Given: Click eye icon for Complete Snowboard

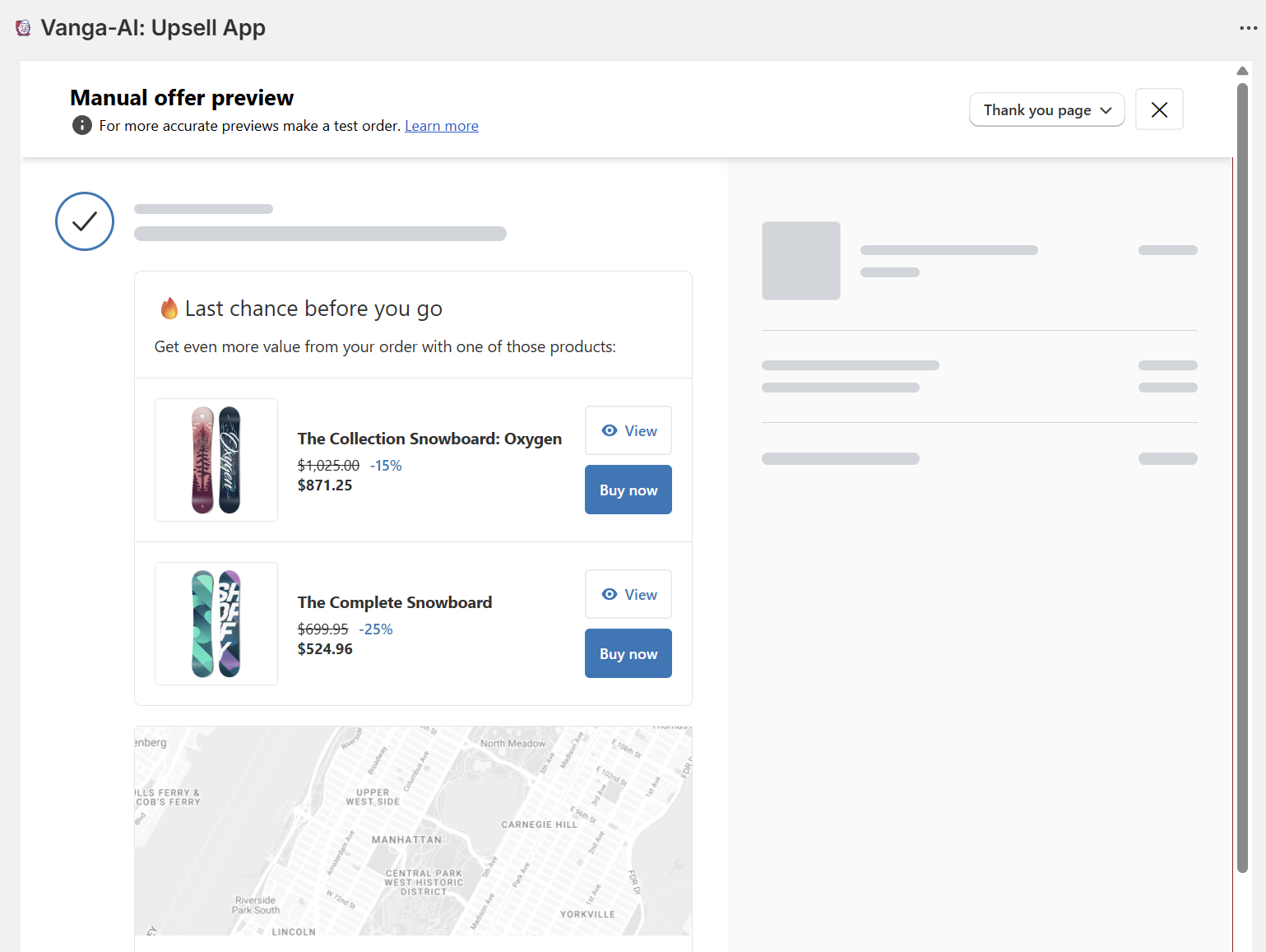Looking at the screenshot, I should point(610,594).
